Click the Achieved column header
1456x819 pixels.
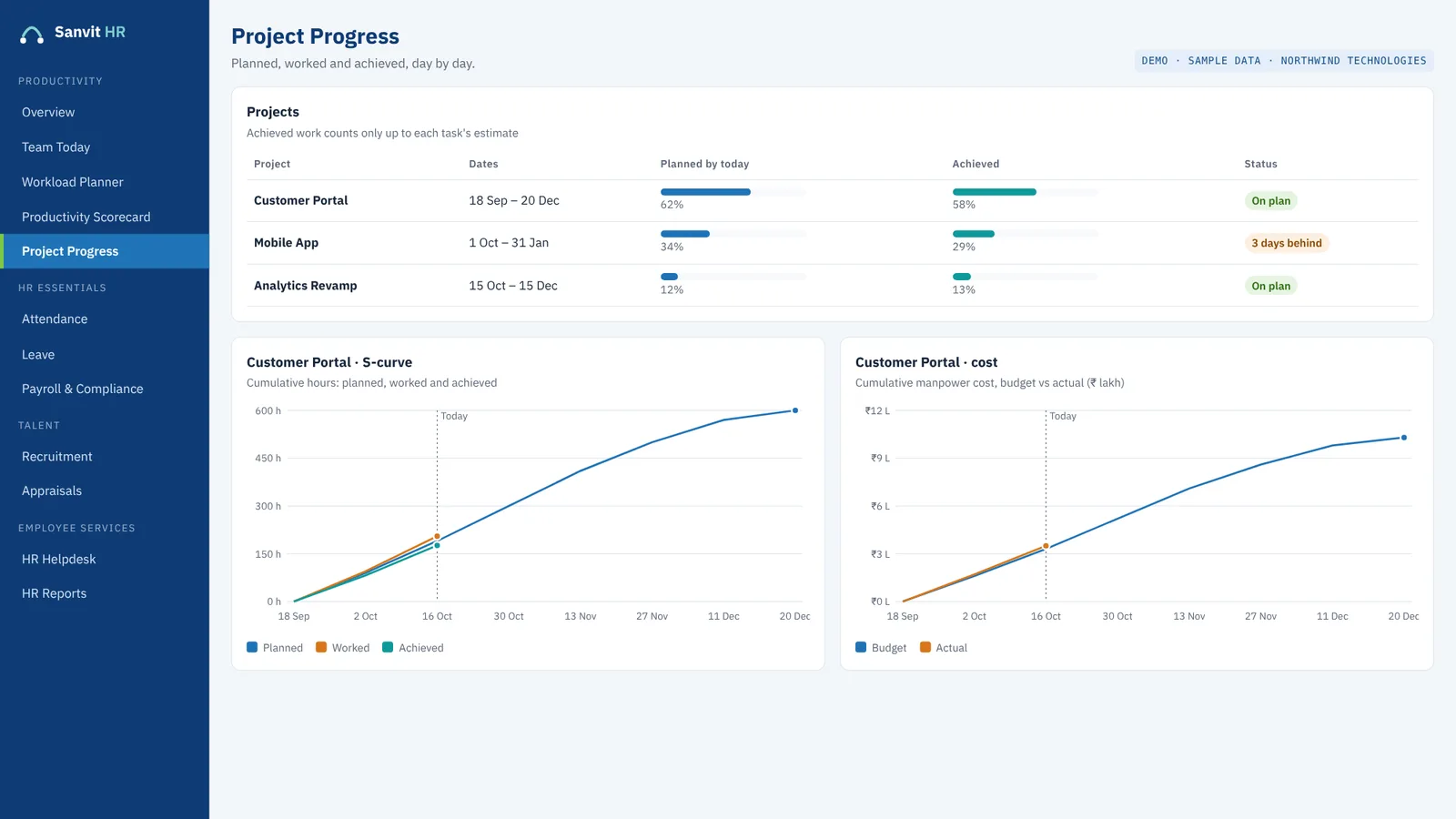coord(976,164)
